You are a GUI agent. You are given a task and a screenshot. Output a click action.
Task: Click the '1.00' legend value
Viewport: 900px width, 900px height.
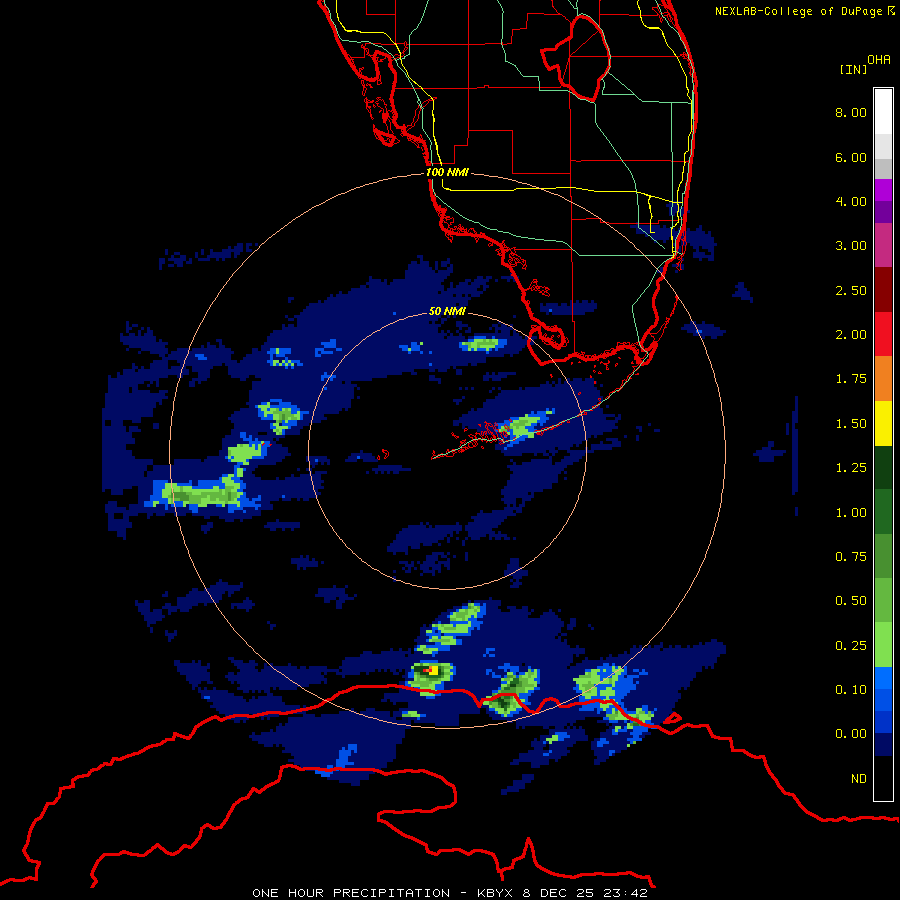click(x=851, y=513)
